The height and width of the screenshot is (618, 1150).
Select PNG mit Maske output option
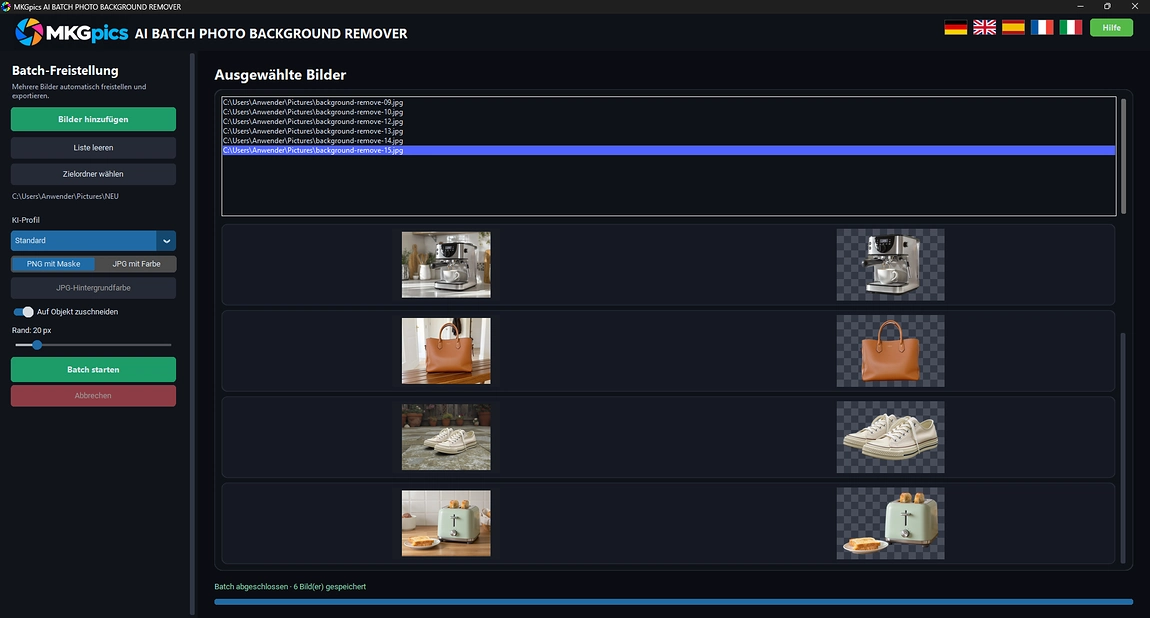point(54,264)
